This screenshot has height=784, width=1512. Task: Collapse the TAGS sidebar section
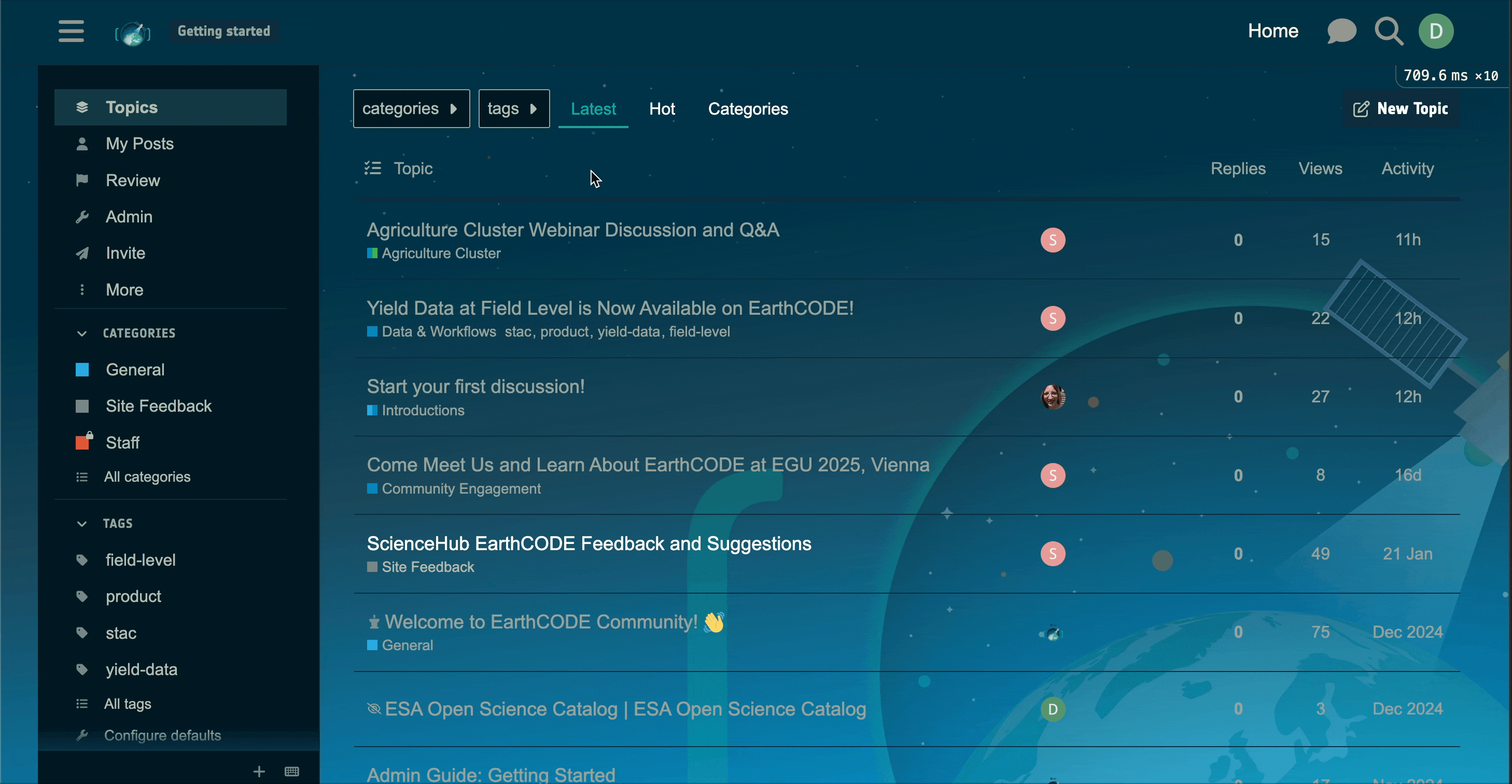pyautogui.click(x=81, y=524)
